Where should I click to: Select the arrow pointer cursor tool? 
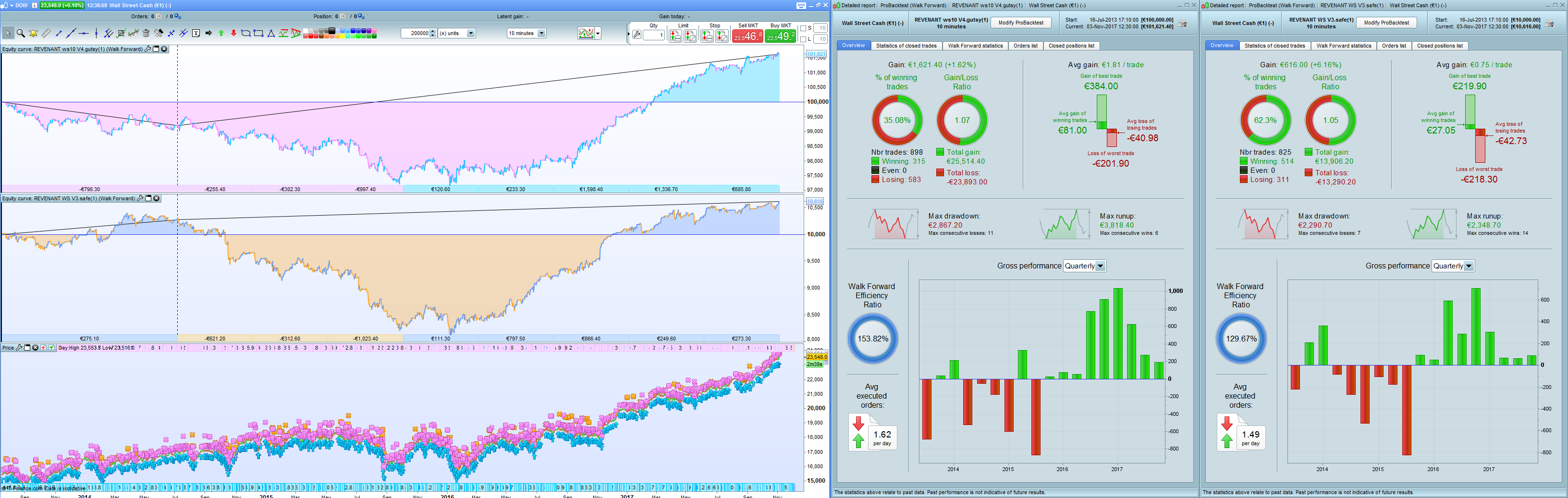click(8, 34)
